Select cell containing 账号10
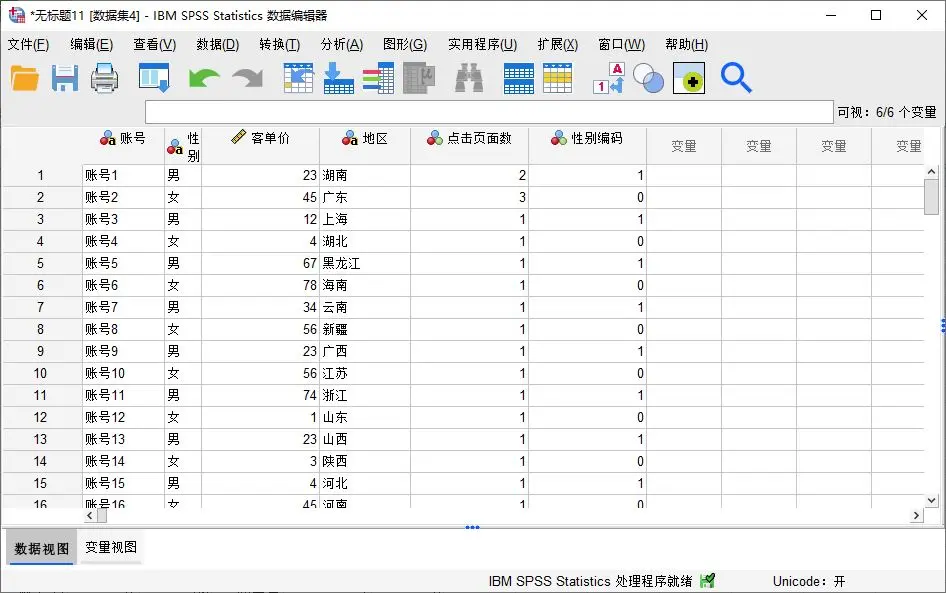The image size is (946, 593). [x=123, y=373]
